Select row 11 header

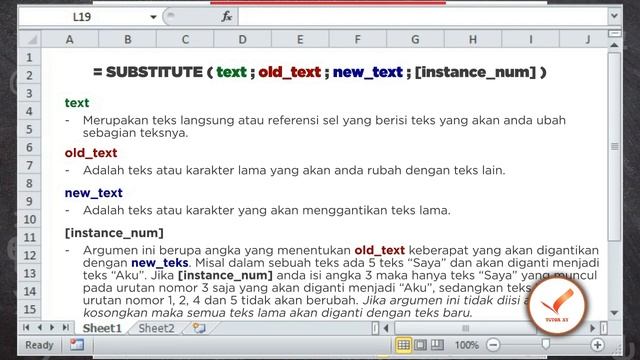pos(29,237)
